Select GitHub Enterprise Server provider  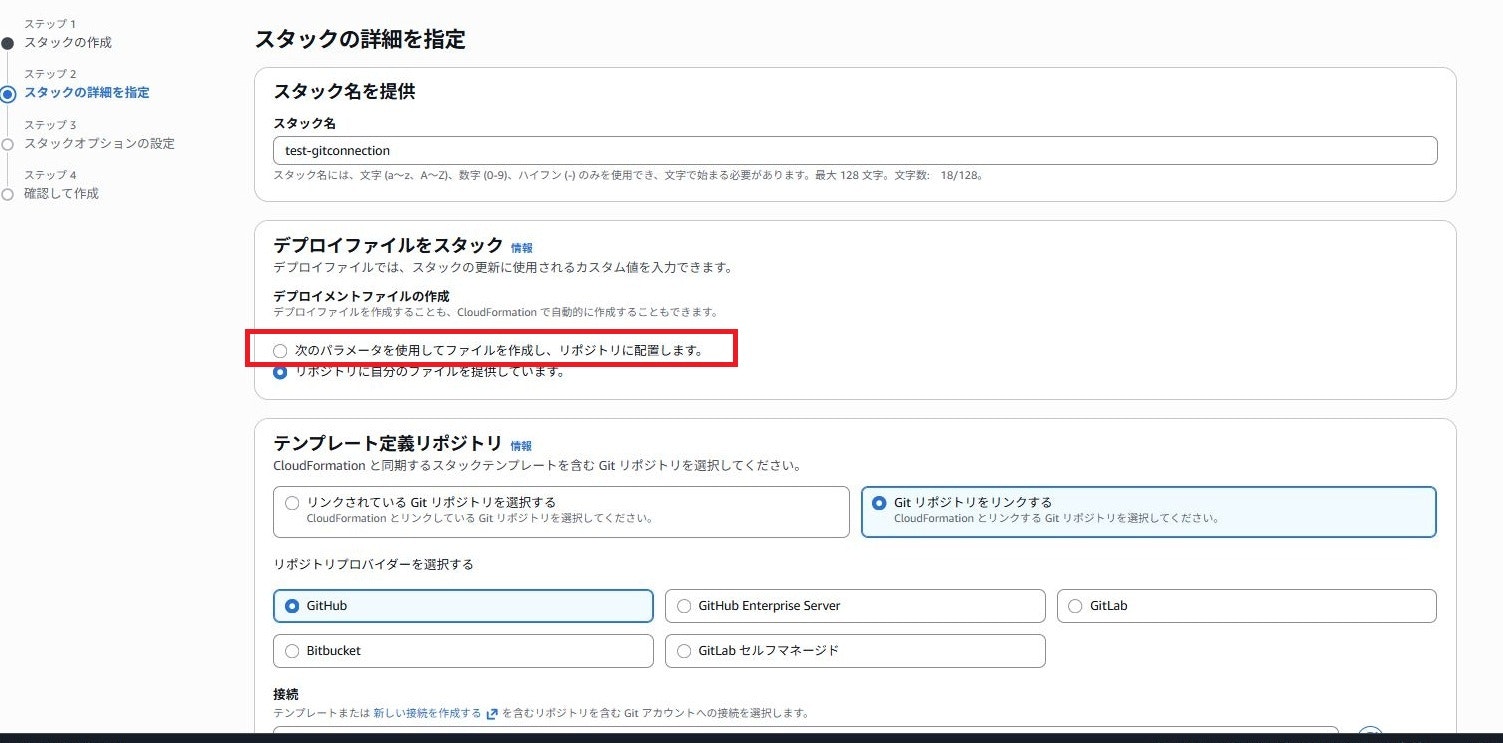855,606
